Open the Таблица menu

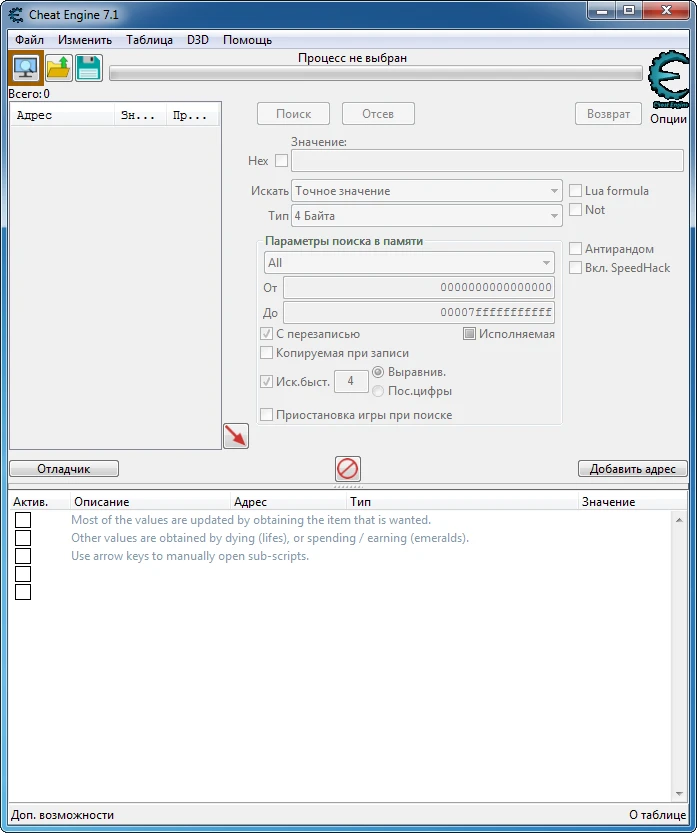click(x=149, y=40)
